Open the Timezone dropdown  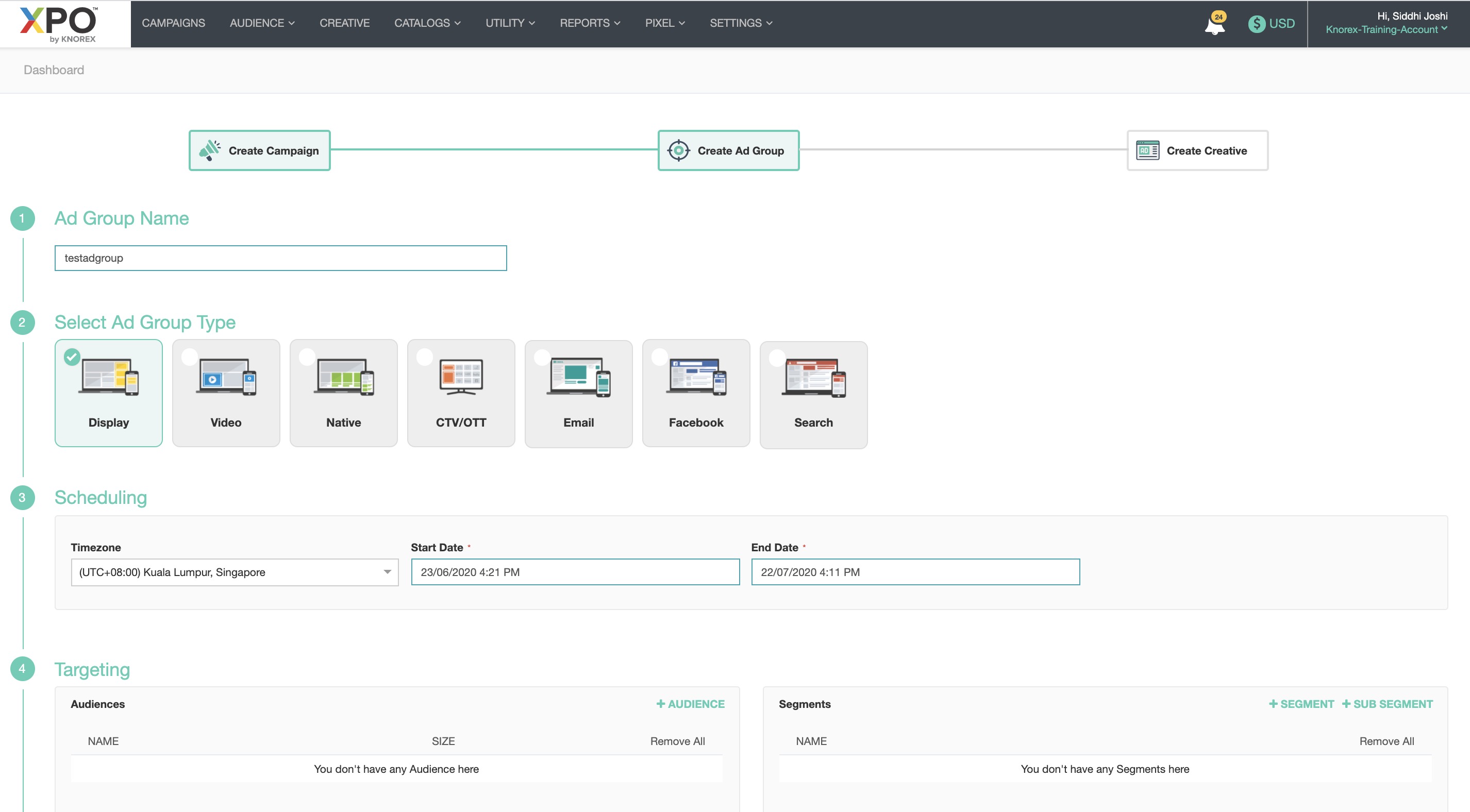click(x=235, y=572)
